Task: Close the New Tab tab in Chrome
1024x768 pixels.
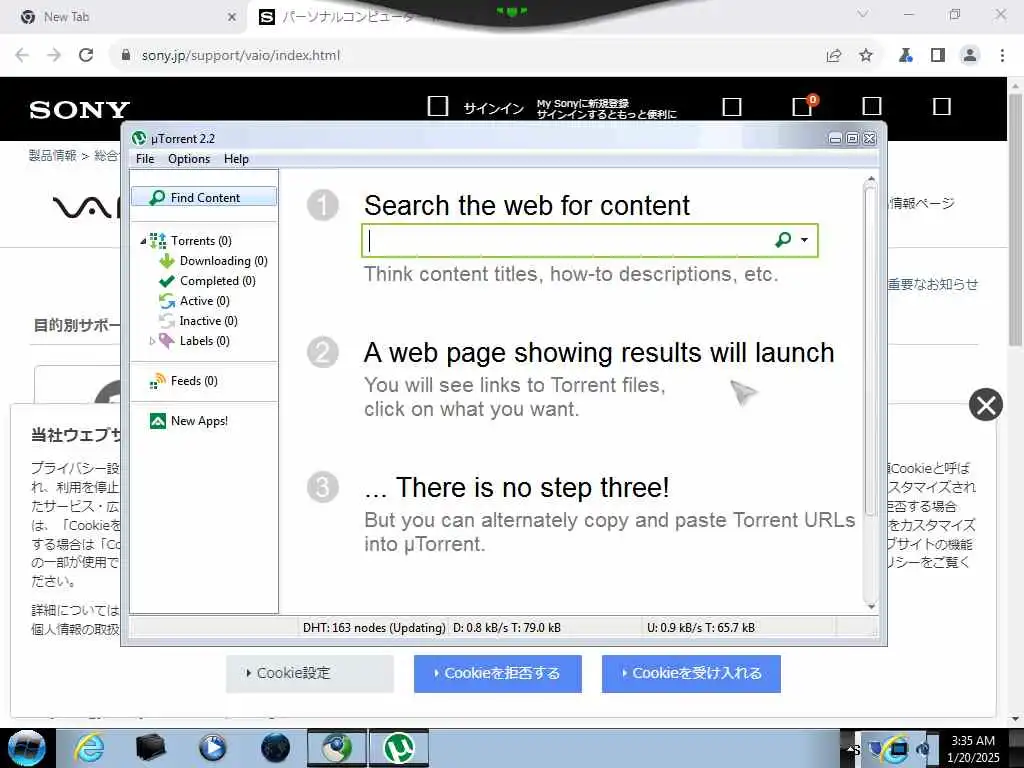Action: pos(231,18)
